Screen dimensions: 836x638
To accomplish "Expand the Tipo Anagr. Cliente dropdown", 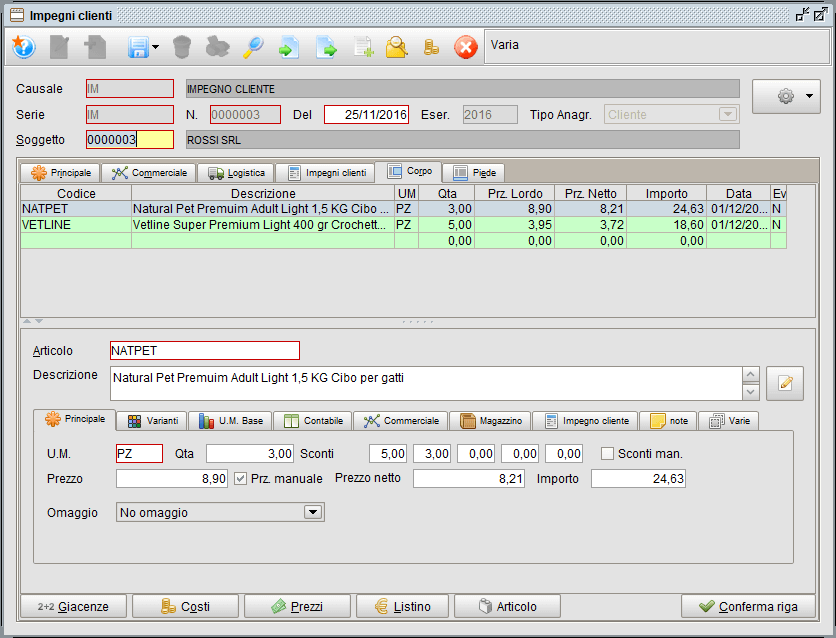I will click(x=729, y=114).
